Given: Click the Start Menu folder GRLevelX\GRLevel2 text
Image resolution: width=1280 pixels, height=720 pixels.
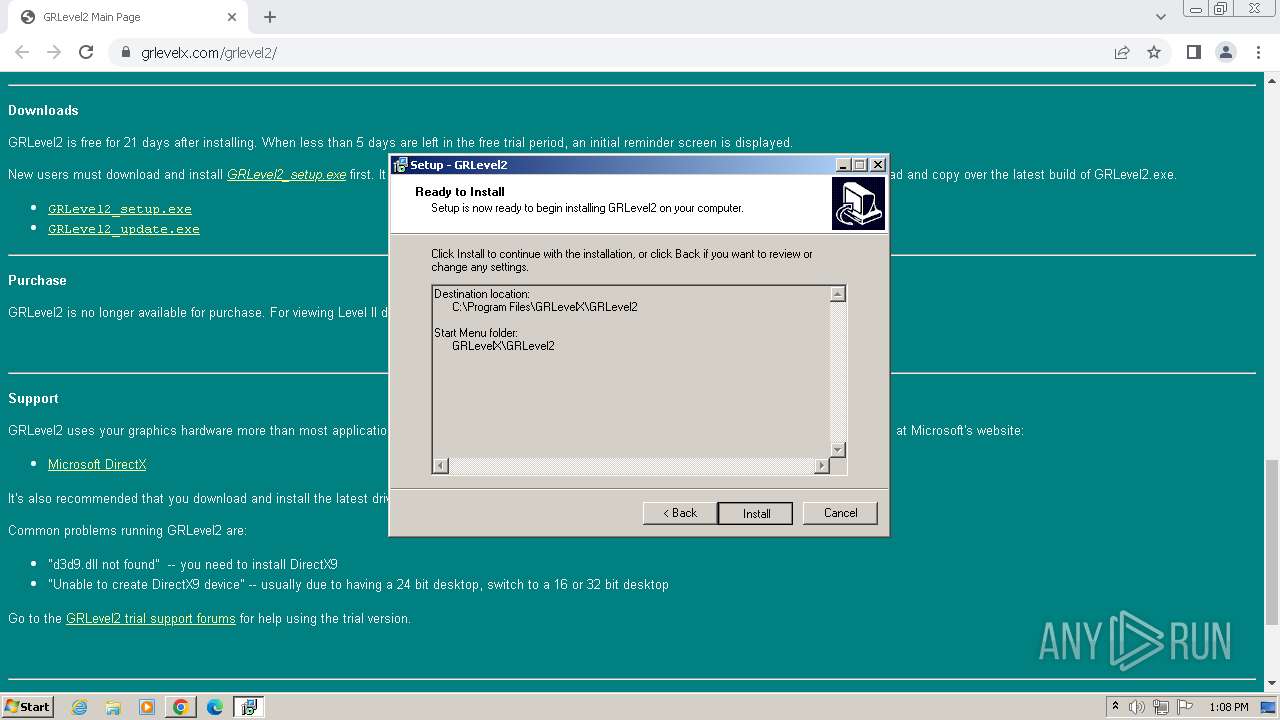Looking at the screenshot, I should point(503,346).
